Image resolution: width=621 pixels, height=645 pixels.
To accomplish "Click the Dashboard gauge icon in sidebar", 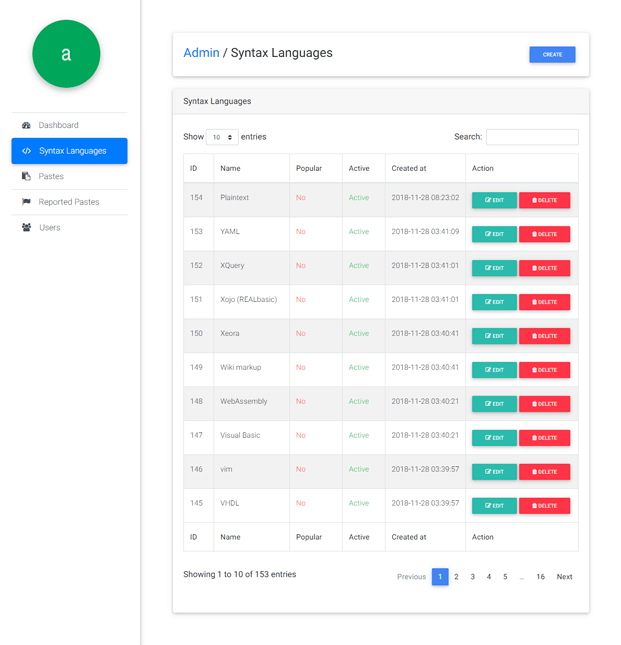I will (26, 125).
